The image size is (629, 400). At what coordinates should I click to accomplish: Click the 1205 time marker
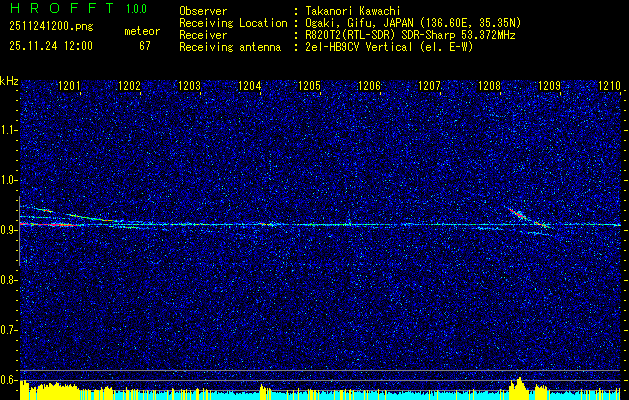pos(310,86)
